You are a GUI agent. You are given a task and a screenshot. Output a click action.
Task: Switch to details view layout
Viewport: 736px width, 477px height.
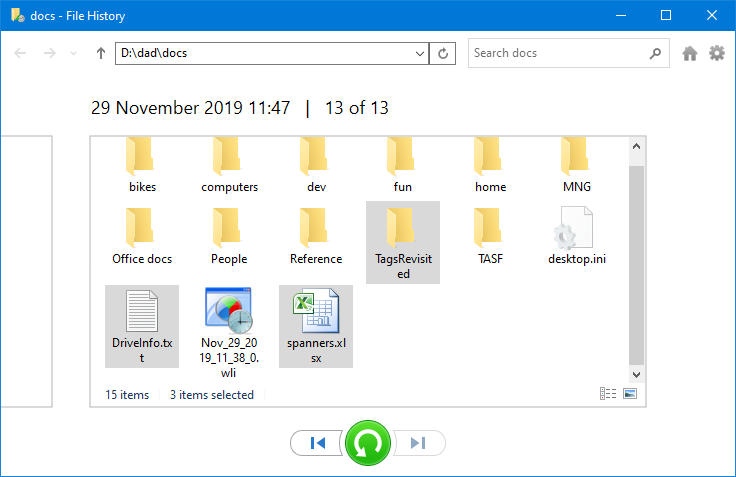[x=607, y=394]
